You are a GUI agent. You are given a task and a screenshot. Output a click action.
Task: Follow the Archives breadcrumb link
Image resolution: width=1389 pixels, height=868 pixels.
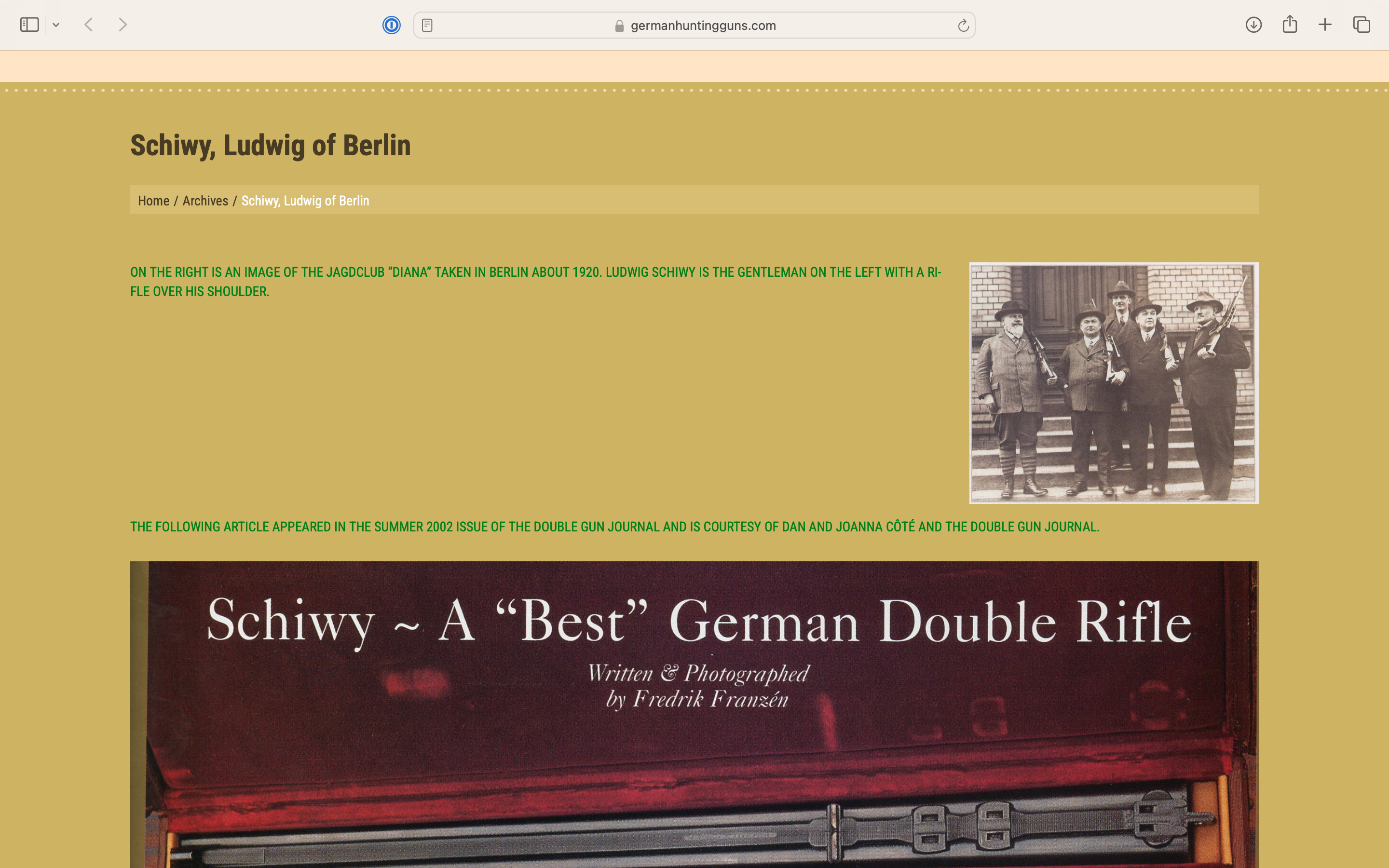tap(205, 201)
